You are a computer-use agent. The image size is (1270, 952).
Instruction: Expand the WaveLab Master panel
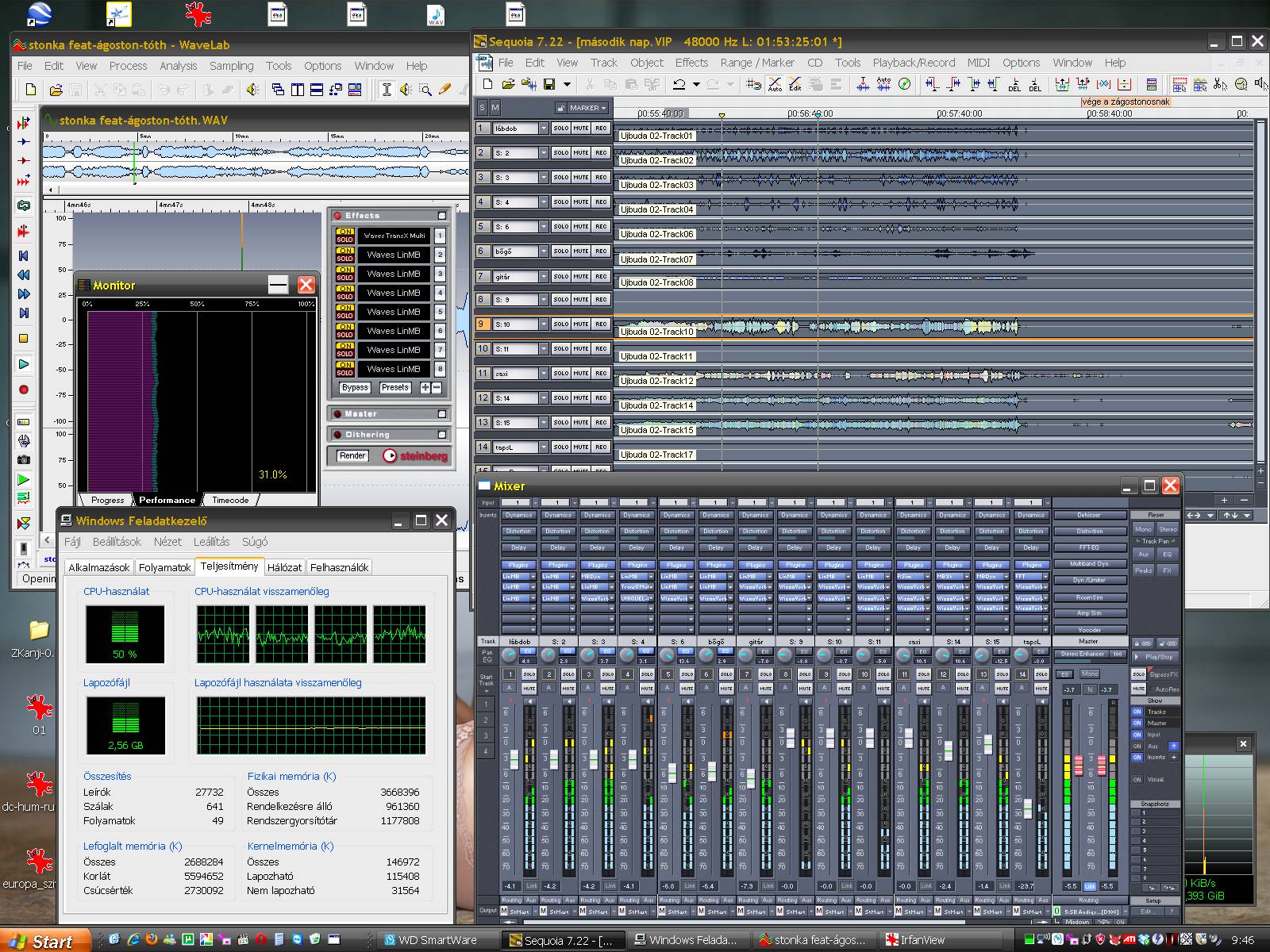[442, 414]
